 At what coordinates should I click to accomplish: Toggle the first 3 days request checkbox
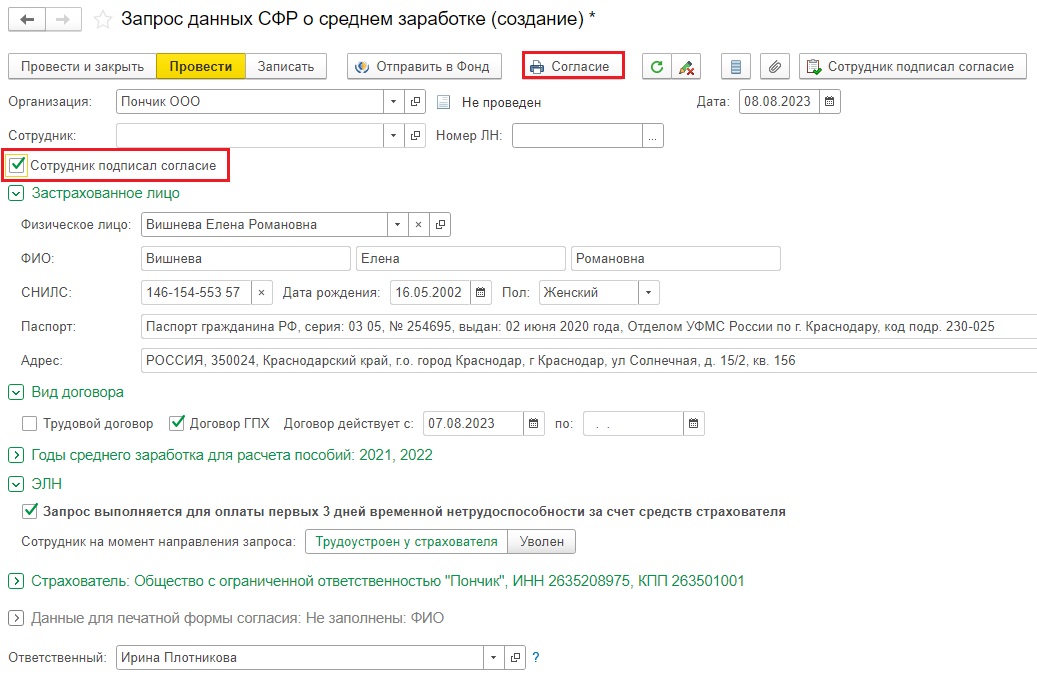coord(30,511)
